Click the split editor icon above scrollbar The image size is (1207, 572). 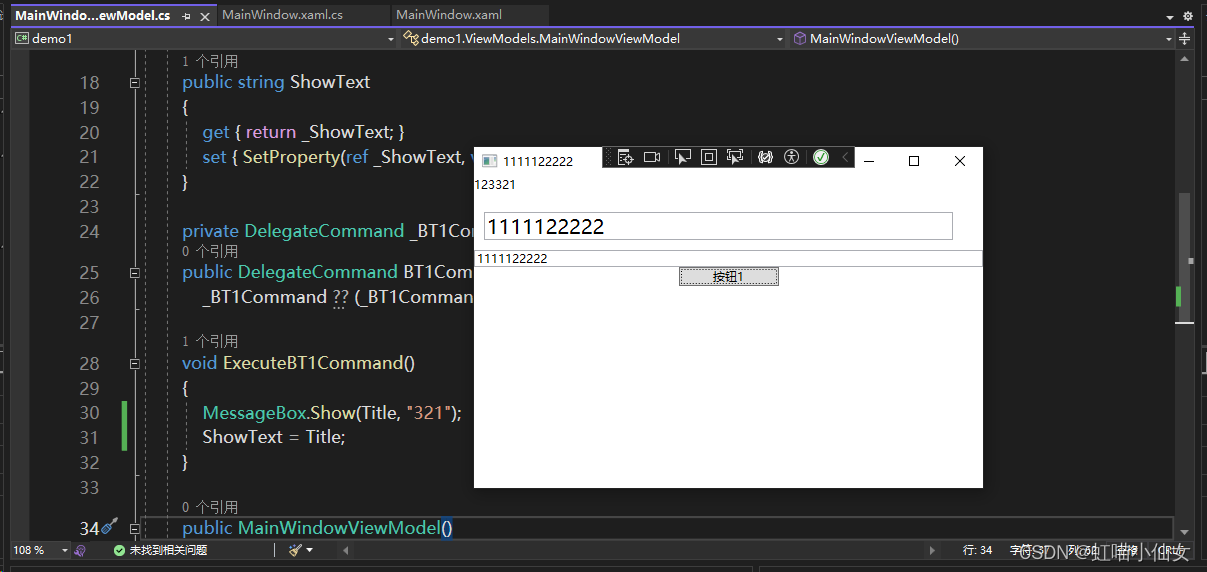coord(1185,38)
